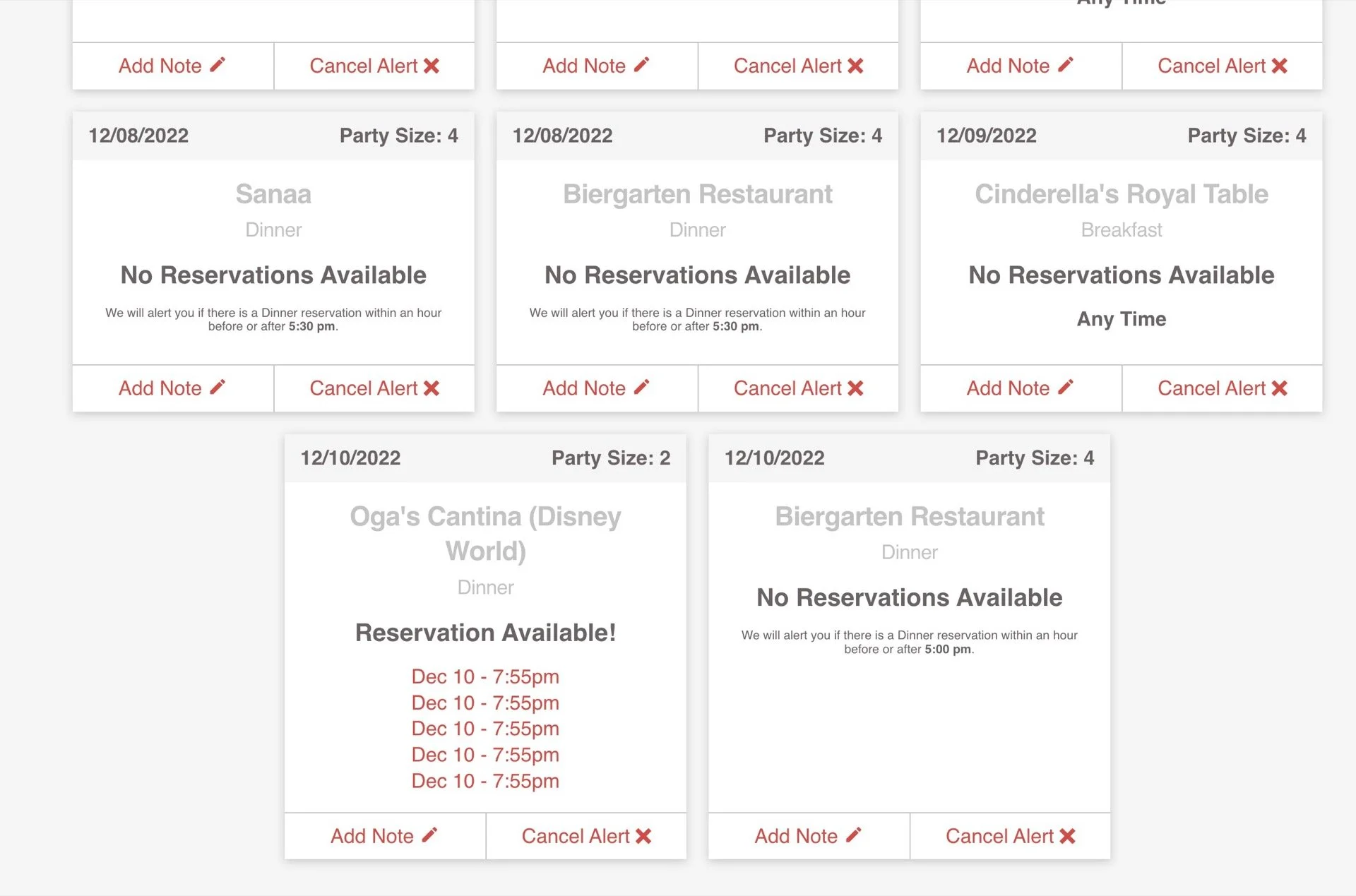Click X icon on Oga's Cantina Cancel Alert
1356x896 pixels.
643,837
